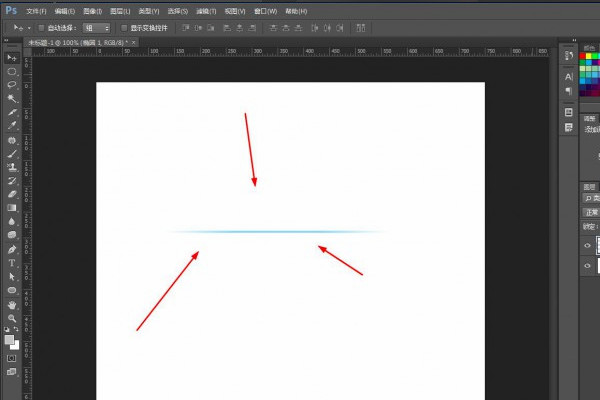Open the 图像 menu
The image size is (600, 400).
pos(93,11)
